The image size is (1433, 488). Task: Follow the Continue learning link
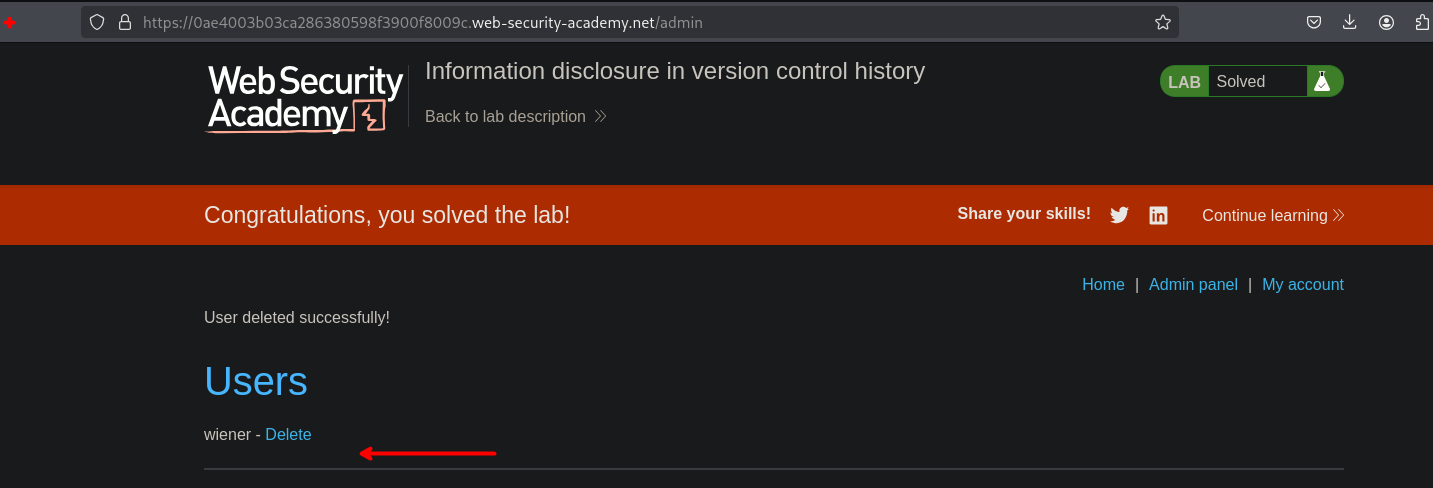(1272, 215)
